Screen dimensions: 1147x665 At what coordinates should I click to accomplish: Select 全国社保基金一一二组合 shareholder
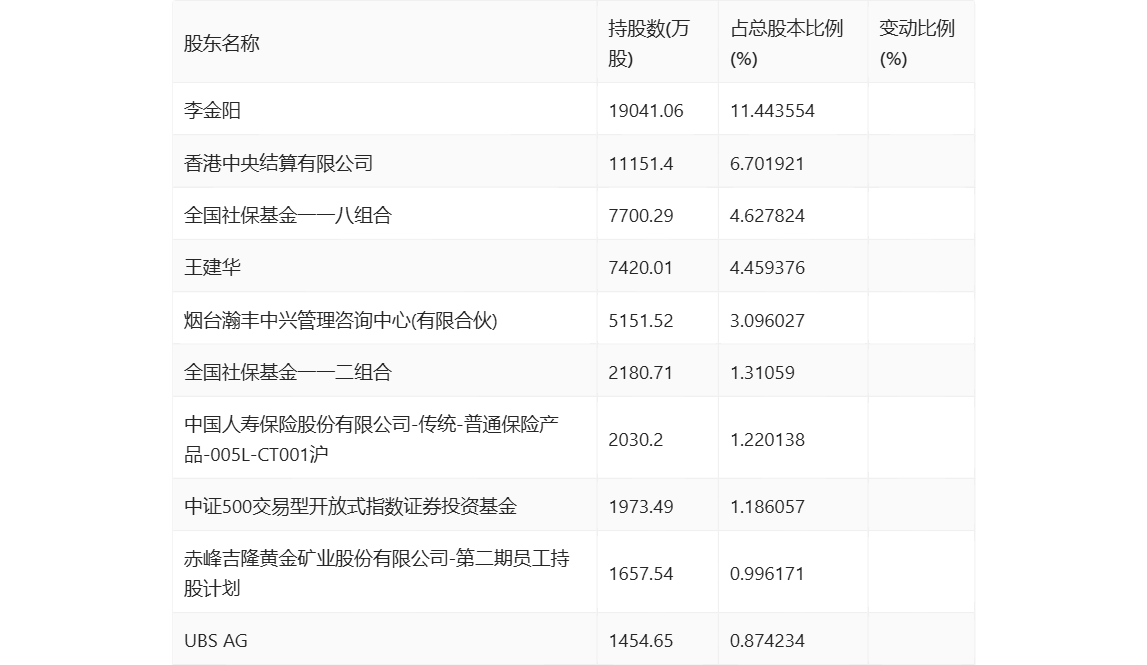click(x=288, y=372)
